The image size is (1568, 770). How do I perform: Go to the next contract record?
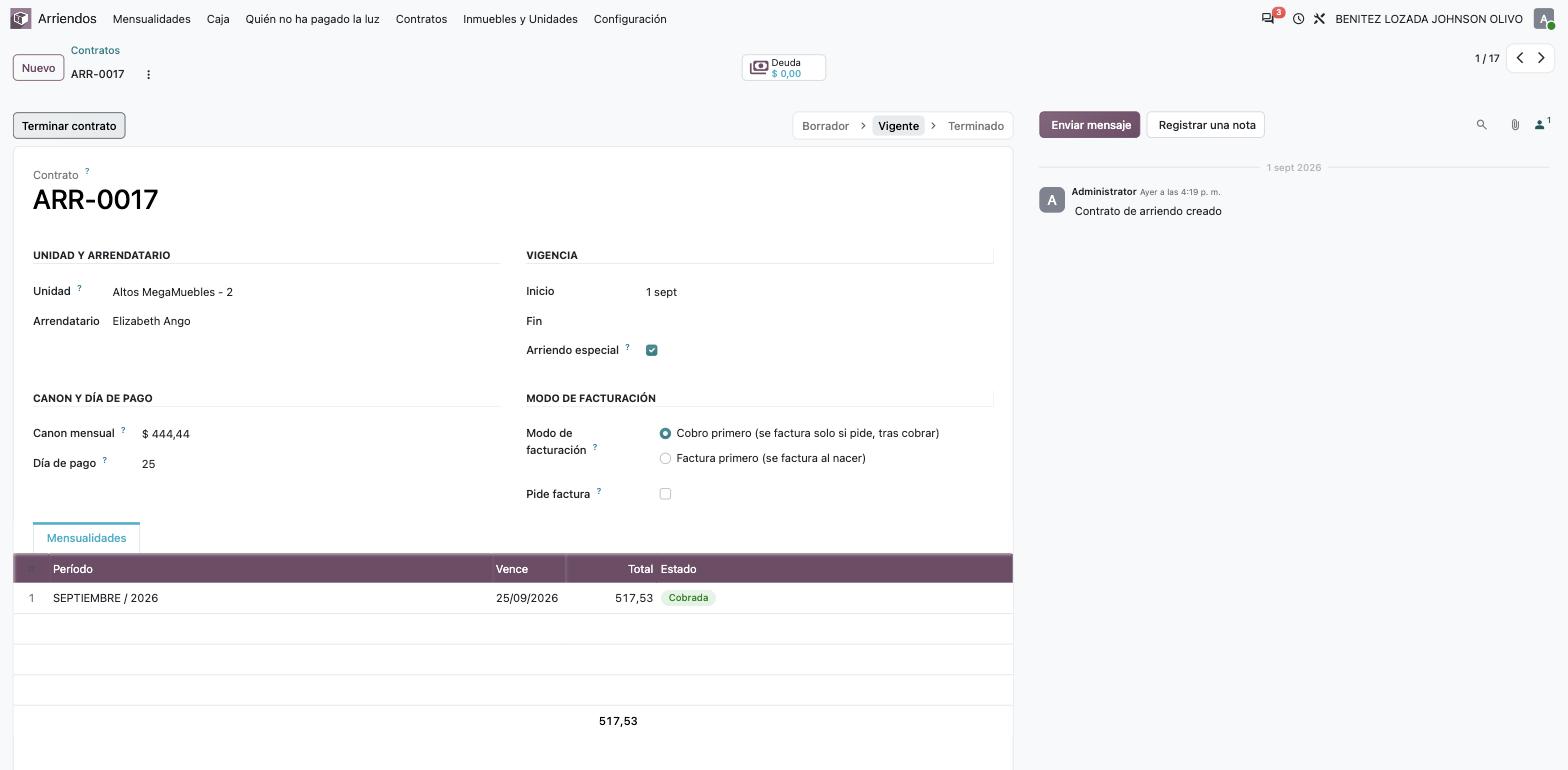[x=1541, y=58]
